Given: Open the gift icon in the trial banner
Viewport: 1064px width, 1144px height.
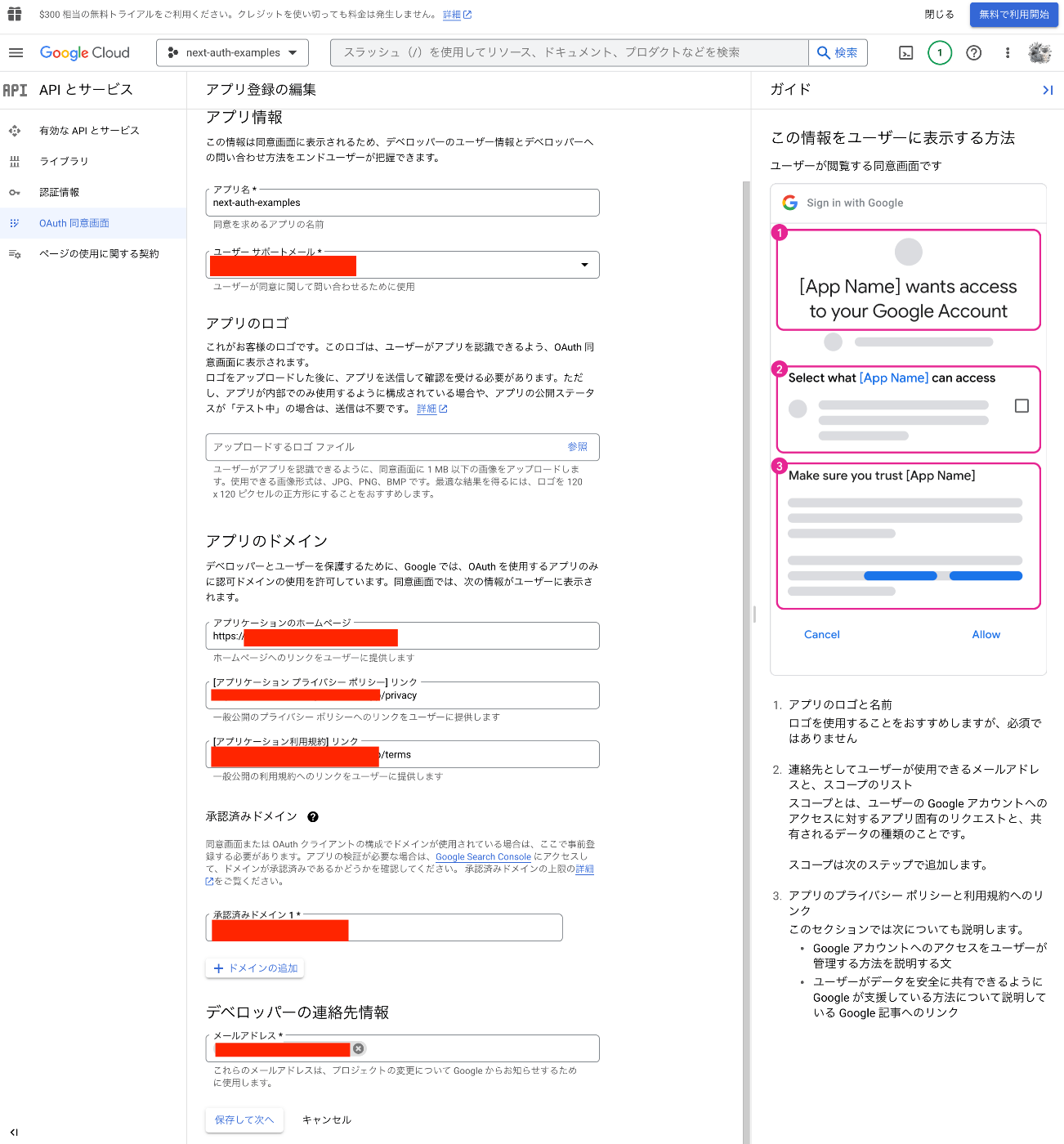Looking at the screenshot, I should [x=15, y=14].
